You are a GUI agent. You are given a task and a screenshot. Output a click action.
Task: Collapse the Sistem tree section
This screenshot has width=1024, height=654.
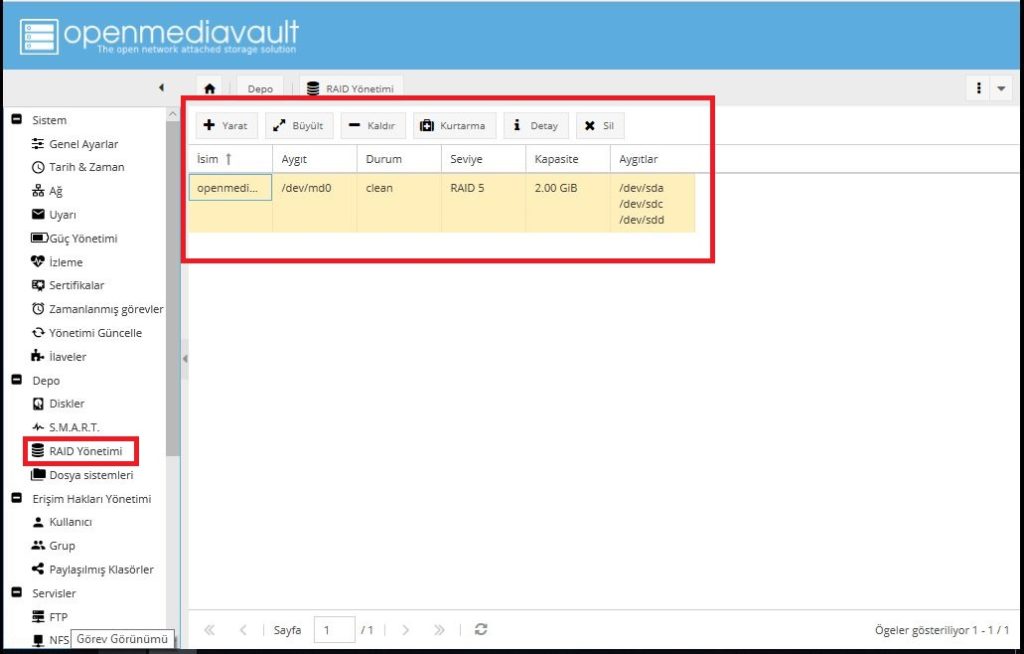tap(17, 120)
